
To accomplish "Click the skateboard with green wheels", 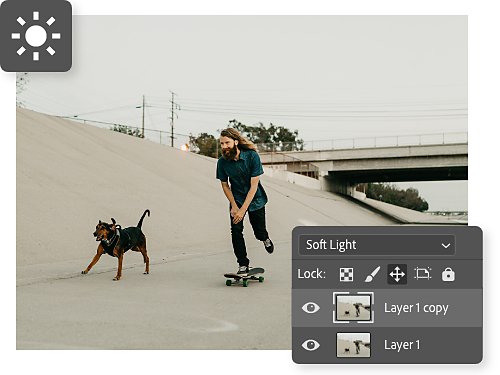I will tap(244, 277).
